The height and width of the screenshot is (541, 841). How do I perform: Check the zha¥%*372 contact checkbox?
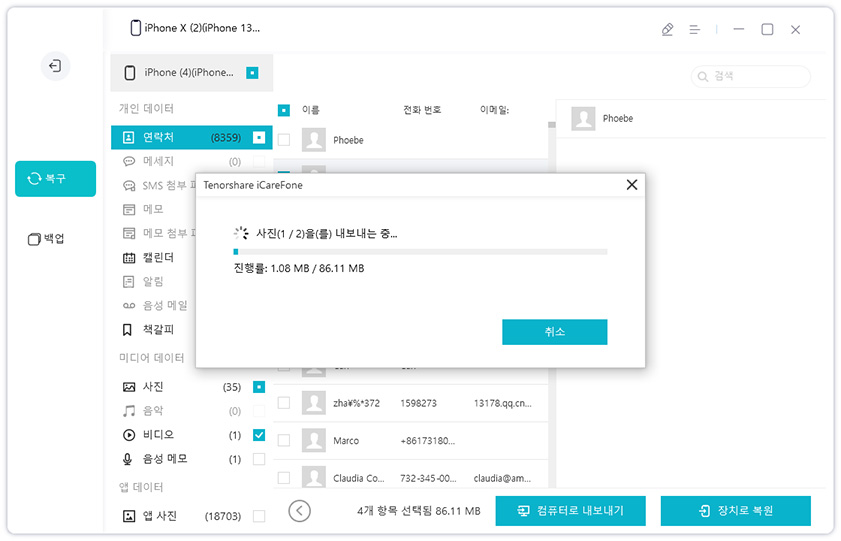[x=284, y=403]
